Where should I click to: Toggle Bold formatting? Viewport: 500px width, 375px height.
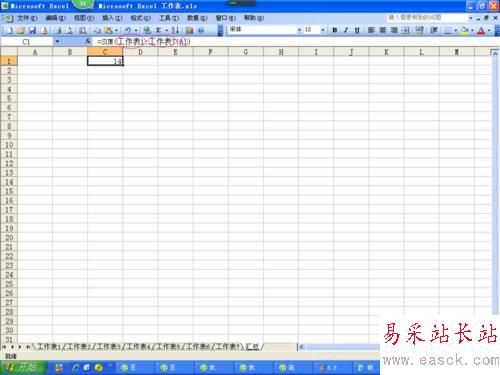point(335,30)
